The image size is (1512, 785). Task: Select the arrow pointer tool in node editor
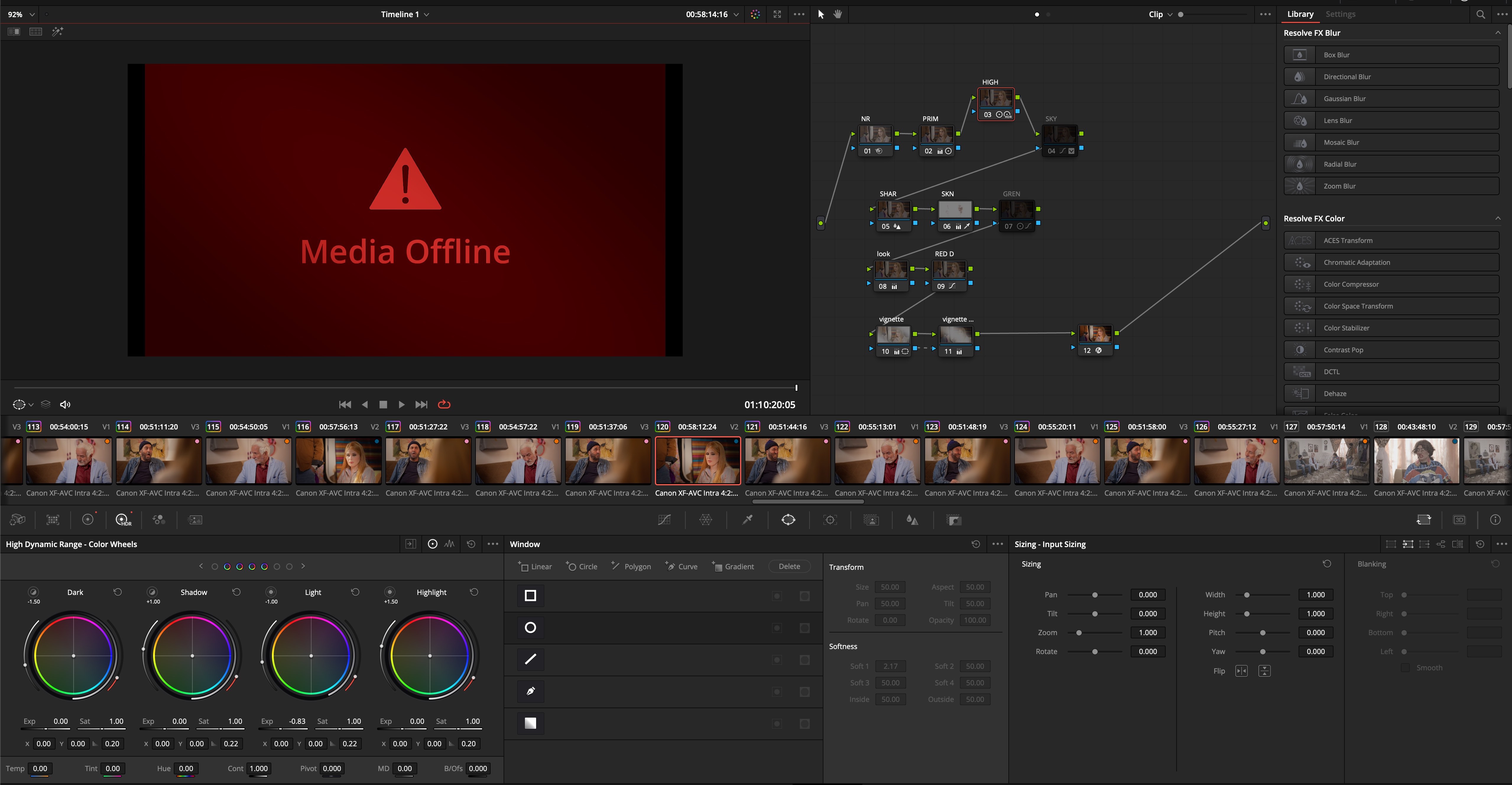point(820,14)
